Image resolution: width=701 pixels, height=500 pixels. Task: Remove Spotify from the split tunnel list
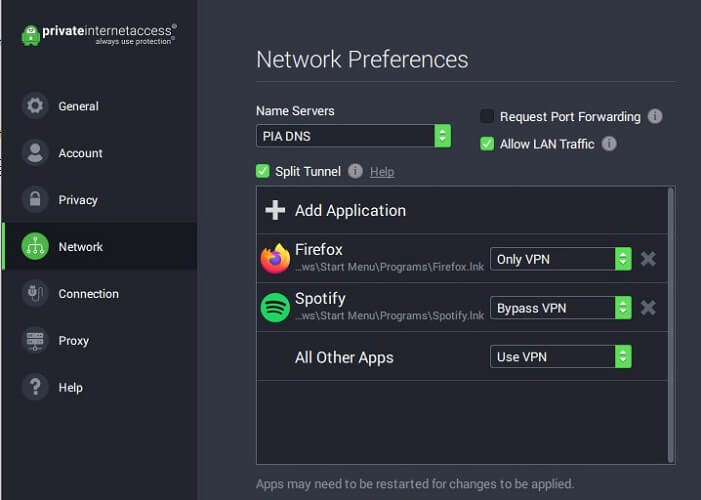click(648, 308)
